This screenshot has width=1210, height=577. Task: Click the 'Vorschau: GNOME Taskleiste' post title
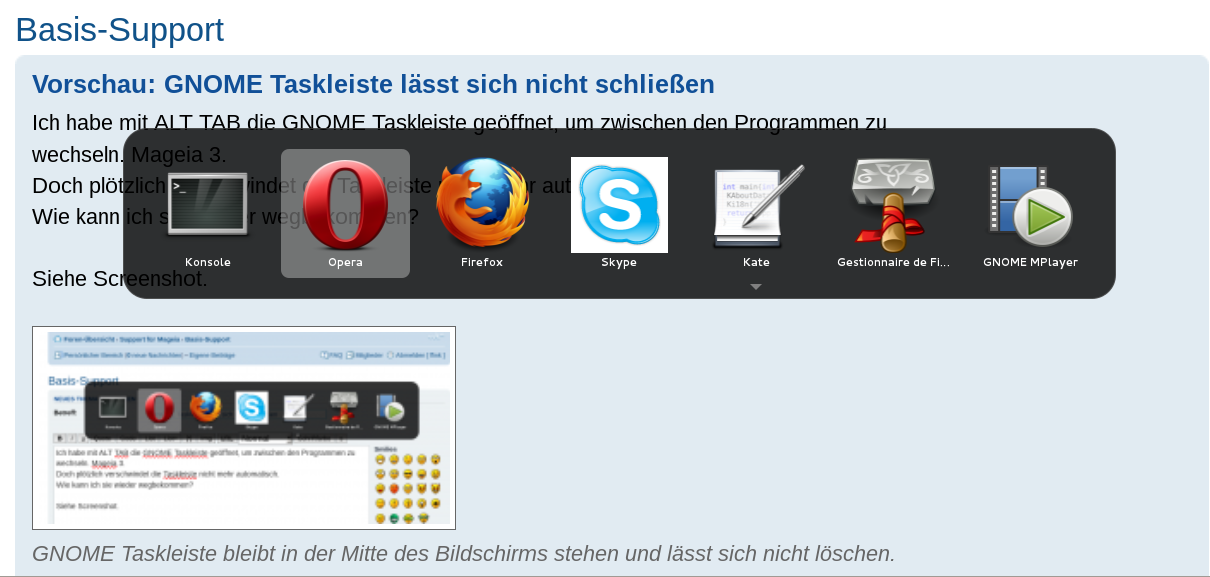point(373,84)
